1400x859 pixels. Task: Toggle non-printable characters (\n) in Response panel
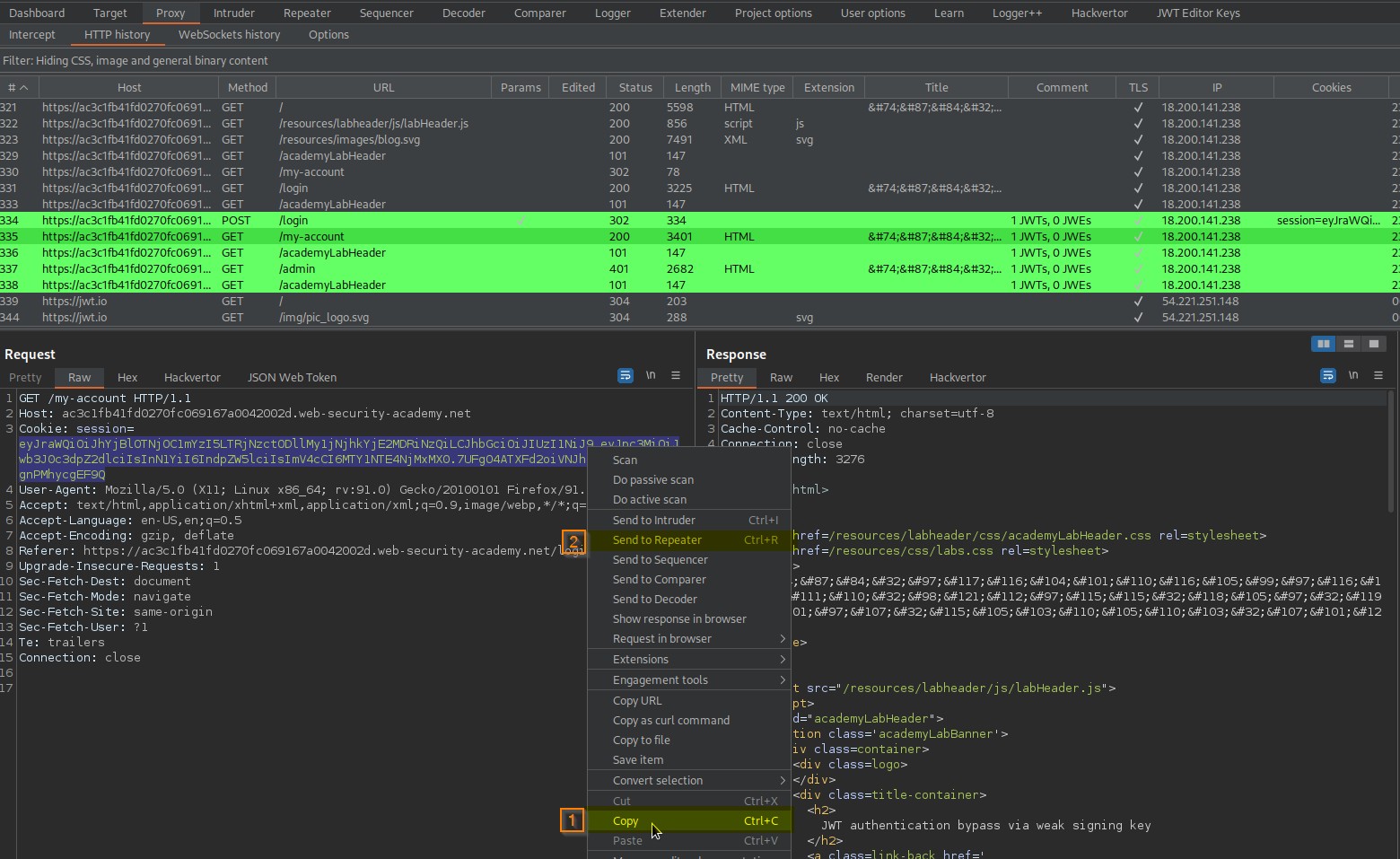(1353, 375)
